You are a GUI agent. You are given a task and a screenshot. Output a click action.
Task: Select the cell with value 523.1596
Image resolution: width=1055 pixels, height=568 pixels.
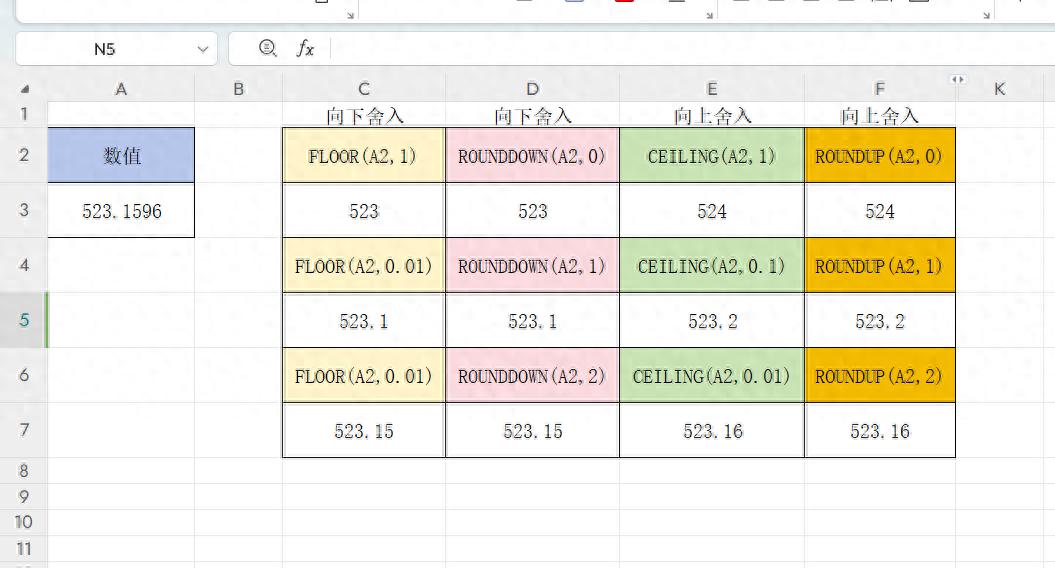tap(121, 210)
